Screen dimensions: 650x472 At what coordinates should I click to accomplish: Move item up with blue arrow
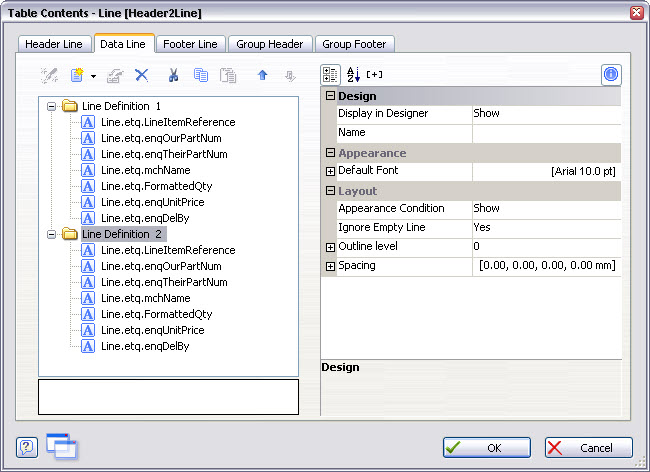[262, 75]
